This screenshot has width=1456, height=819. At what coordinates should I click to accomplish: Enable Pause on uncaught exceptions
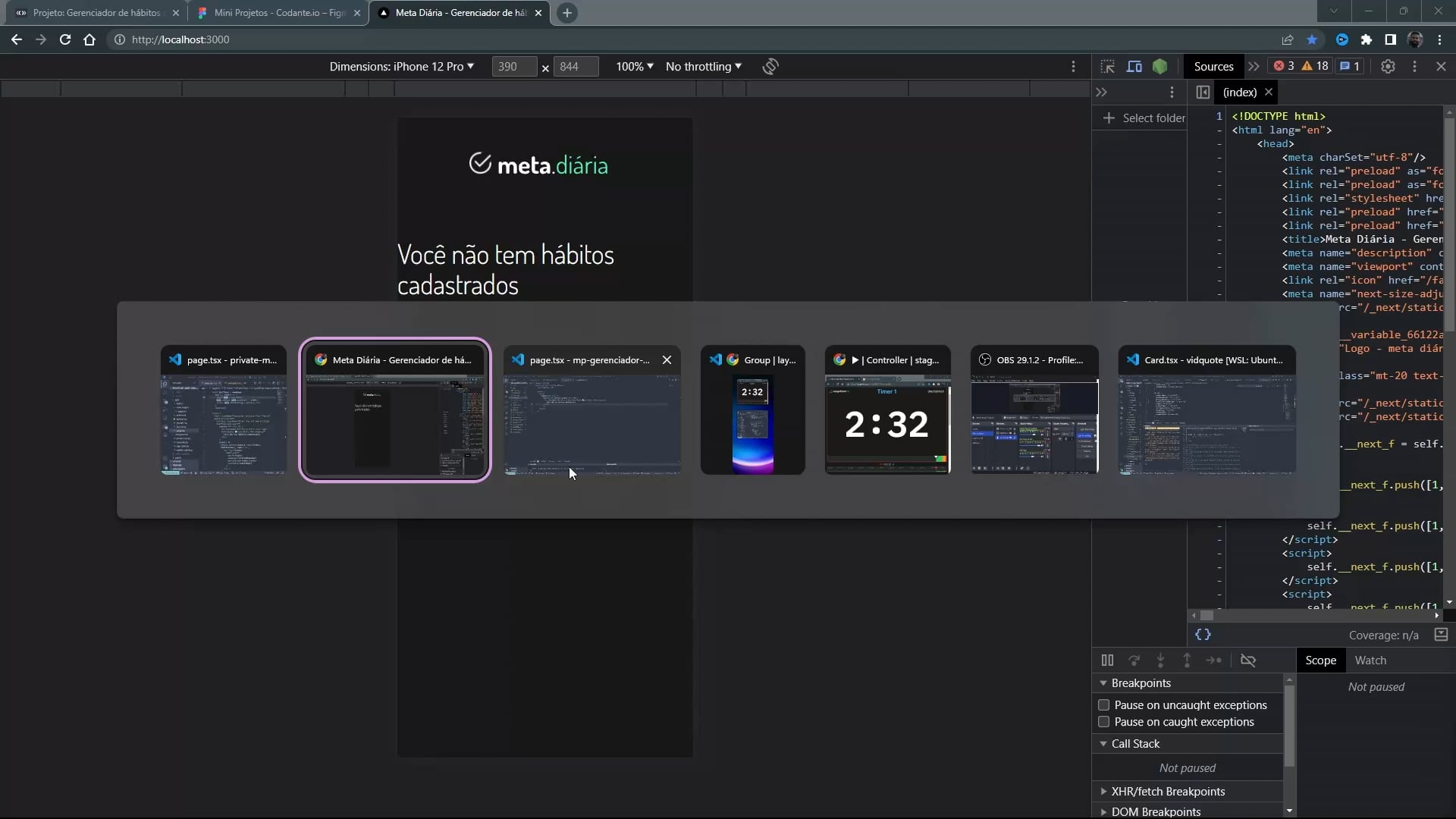click(1104, 705)
